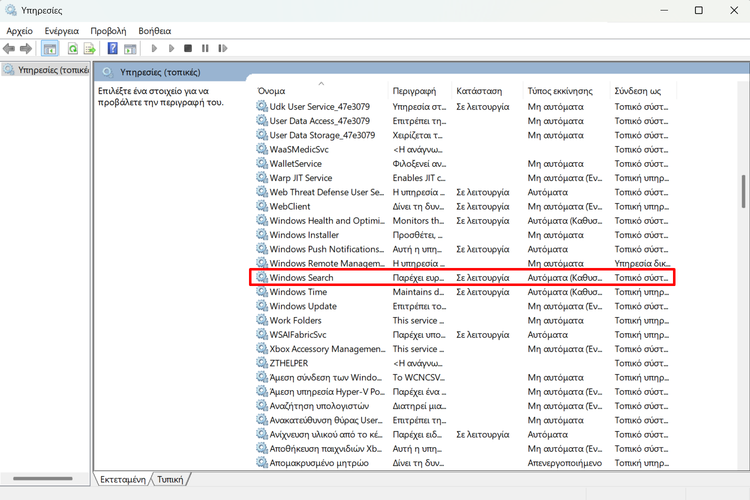
Task: Open the Ενέργεια menu
Action: tap(62, 31)
